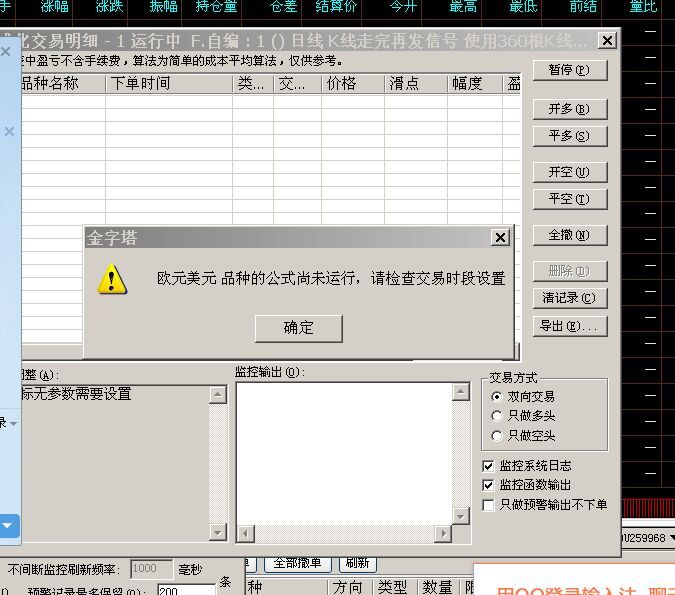Screen dimensions: 675x595
Task: Click the 刷新 button at bottom
Action: pyautogui.click(x=358, y=563)
